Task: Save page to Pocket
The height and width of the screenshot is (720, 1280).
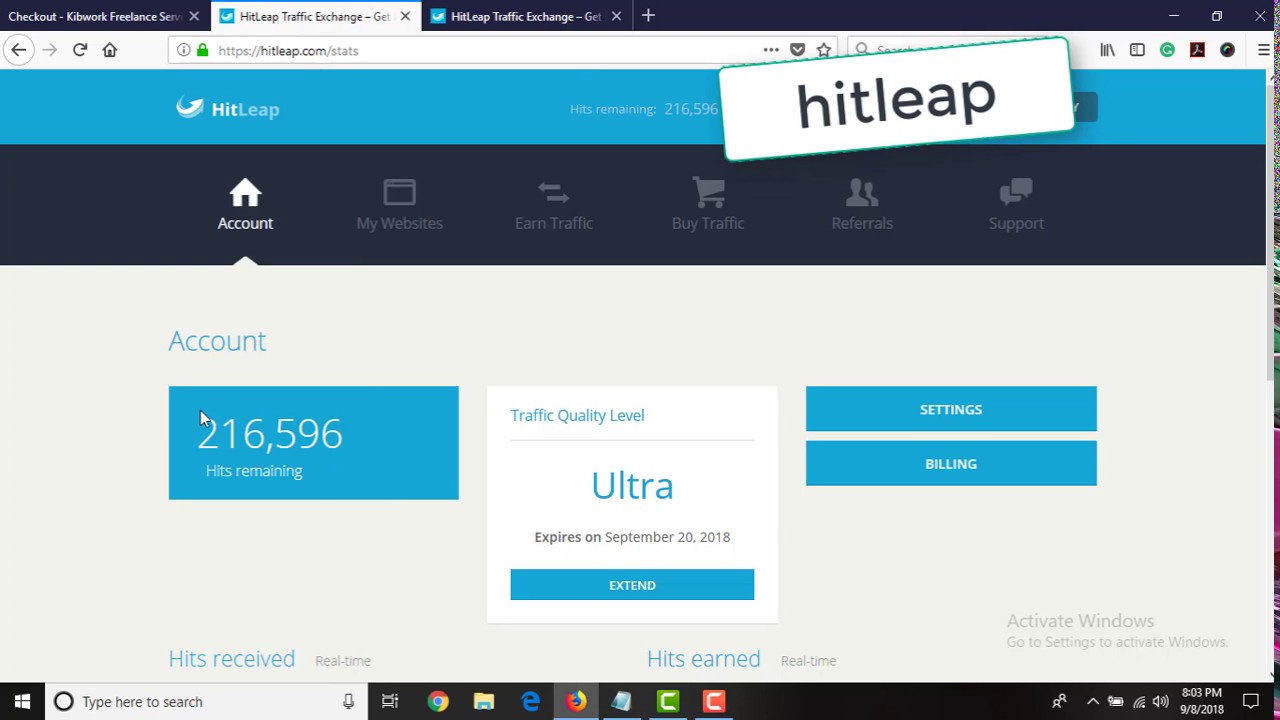Action: (797, 50)
